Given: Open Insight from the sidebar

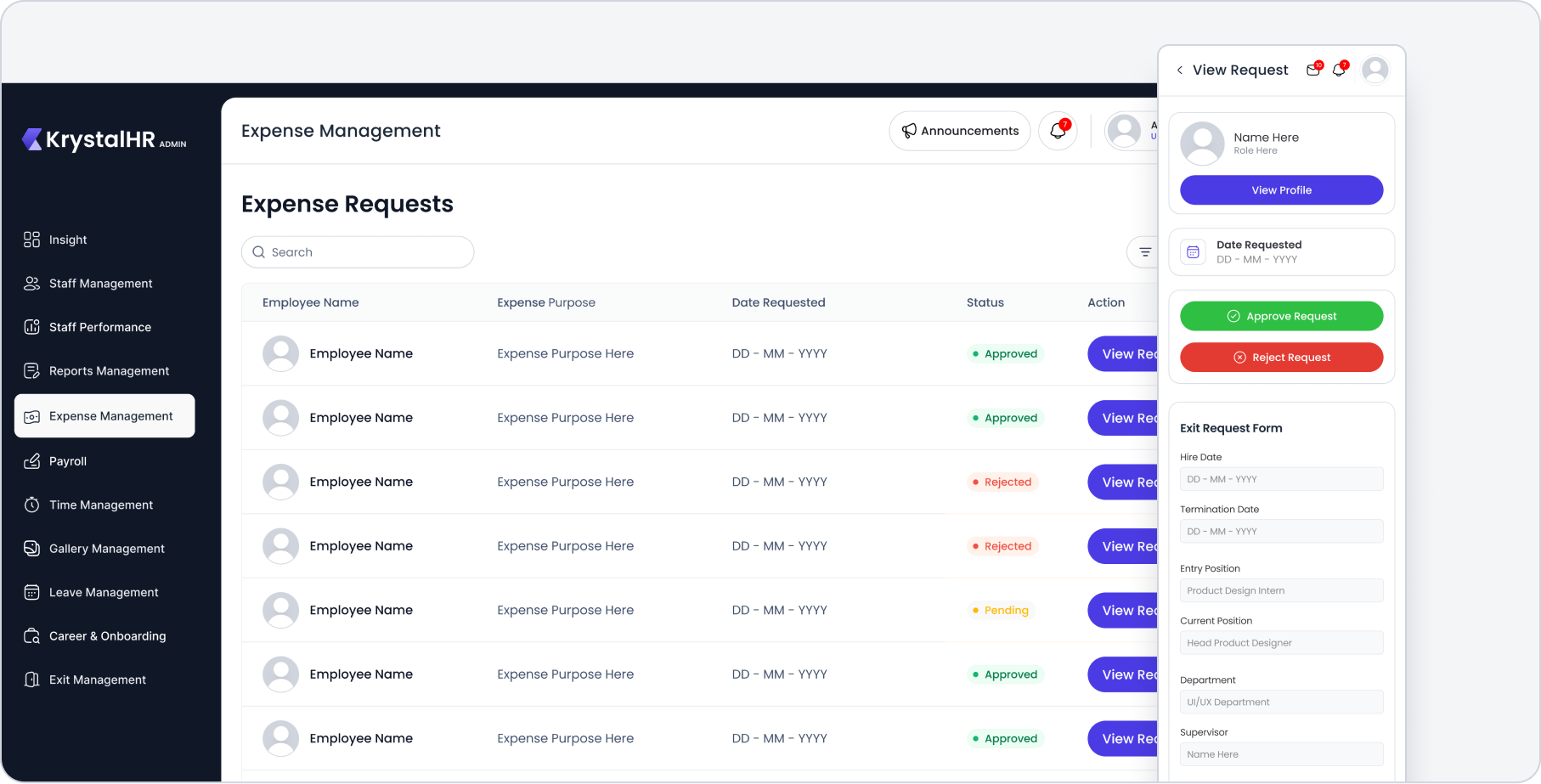Looking at the screenshot, I should point(68,240).
